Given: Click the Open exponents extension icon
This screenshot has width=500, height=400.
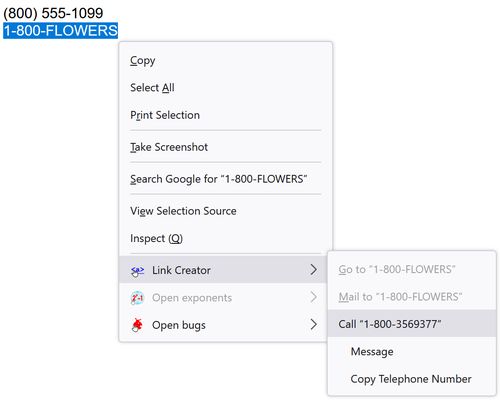Looking at the screenshot, I should click(x=137, y=298).
